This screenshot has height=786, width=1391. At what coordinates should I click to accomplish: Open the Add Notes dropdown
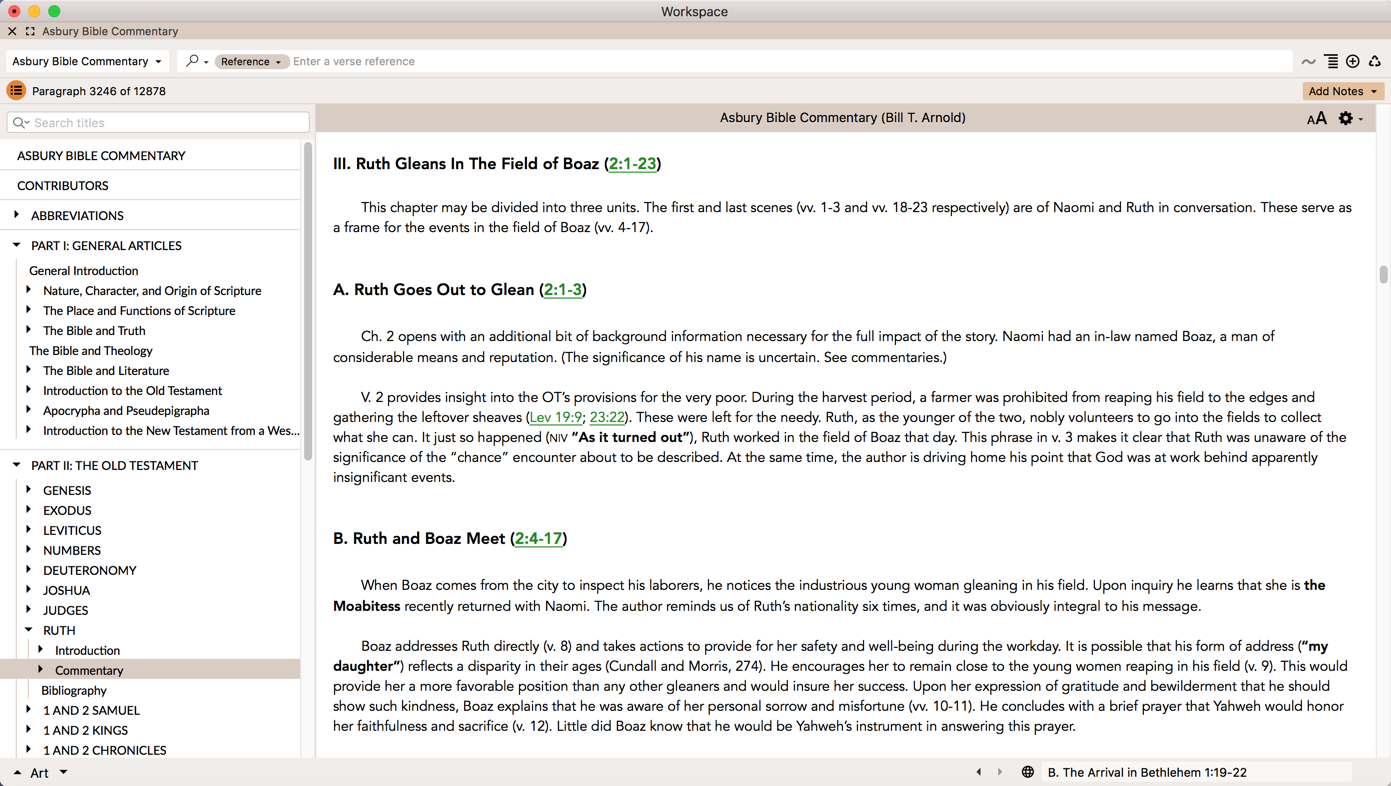[1343, 91]
